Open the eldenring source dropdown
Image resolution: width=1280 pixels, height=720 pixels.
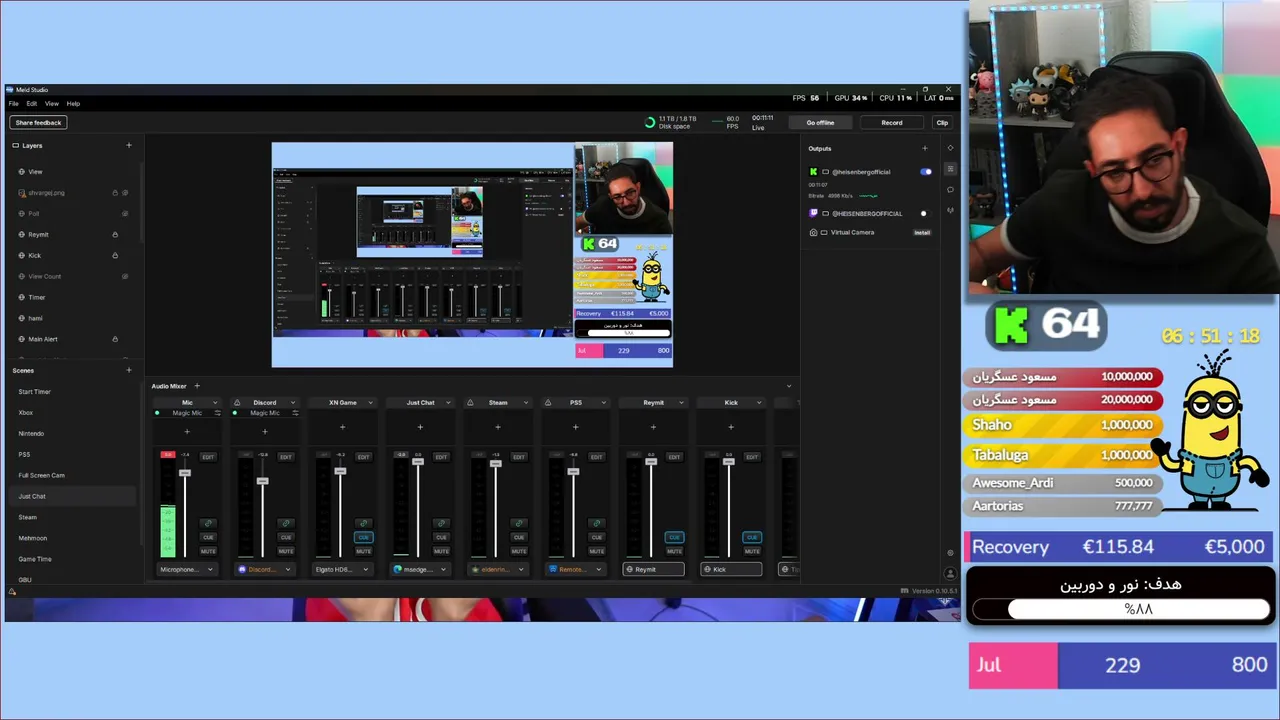click(x=498, y=569)
